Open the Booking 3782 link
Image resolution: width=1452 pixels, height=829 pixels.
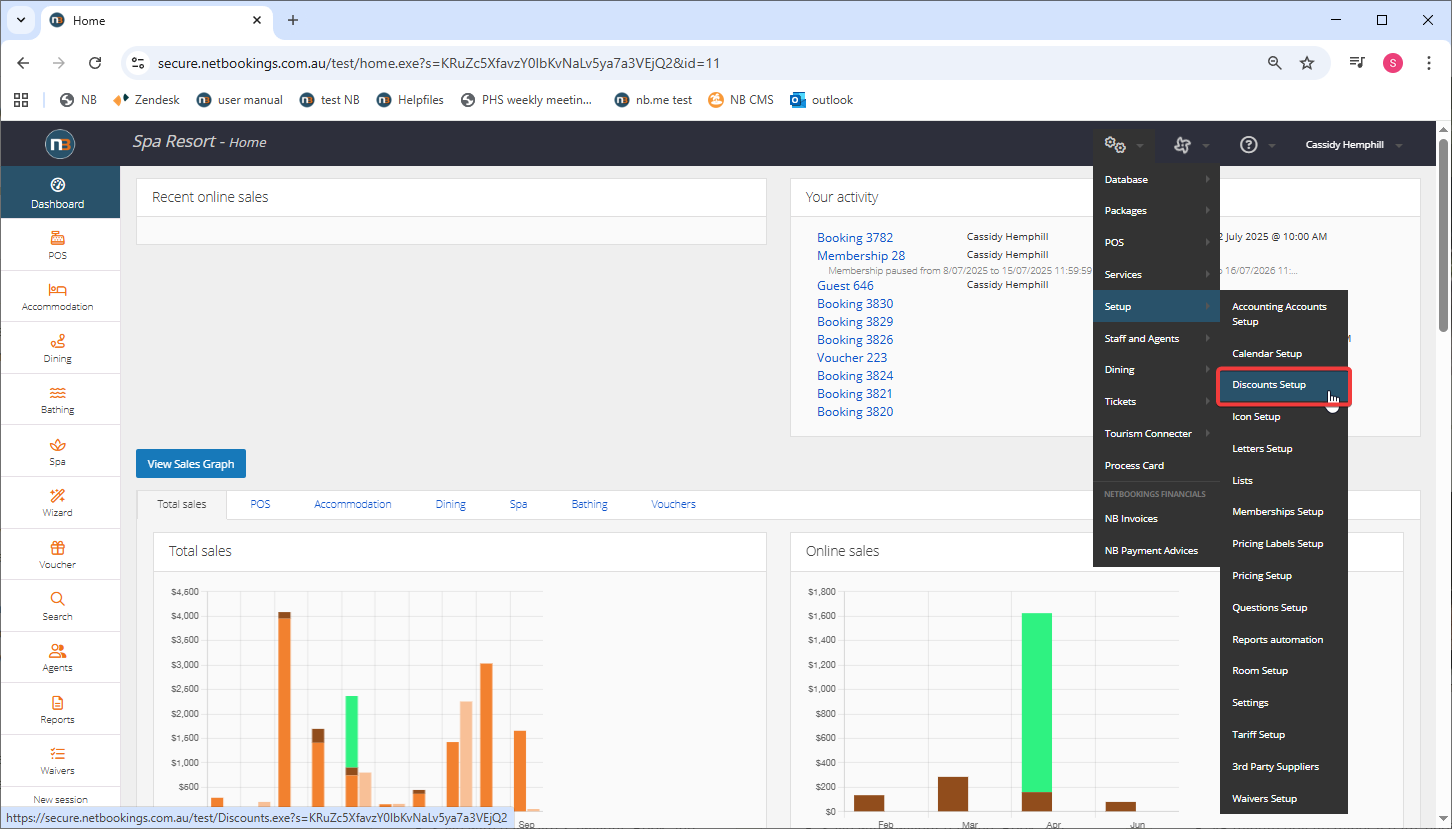pos(853,238)
